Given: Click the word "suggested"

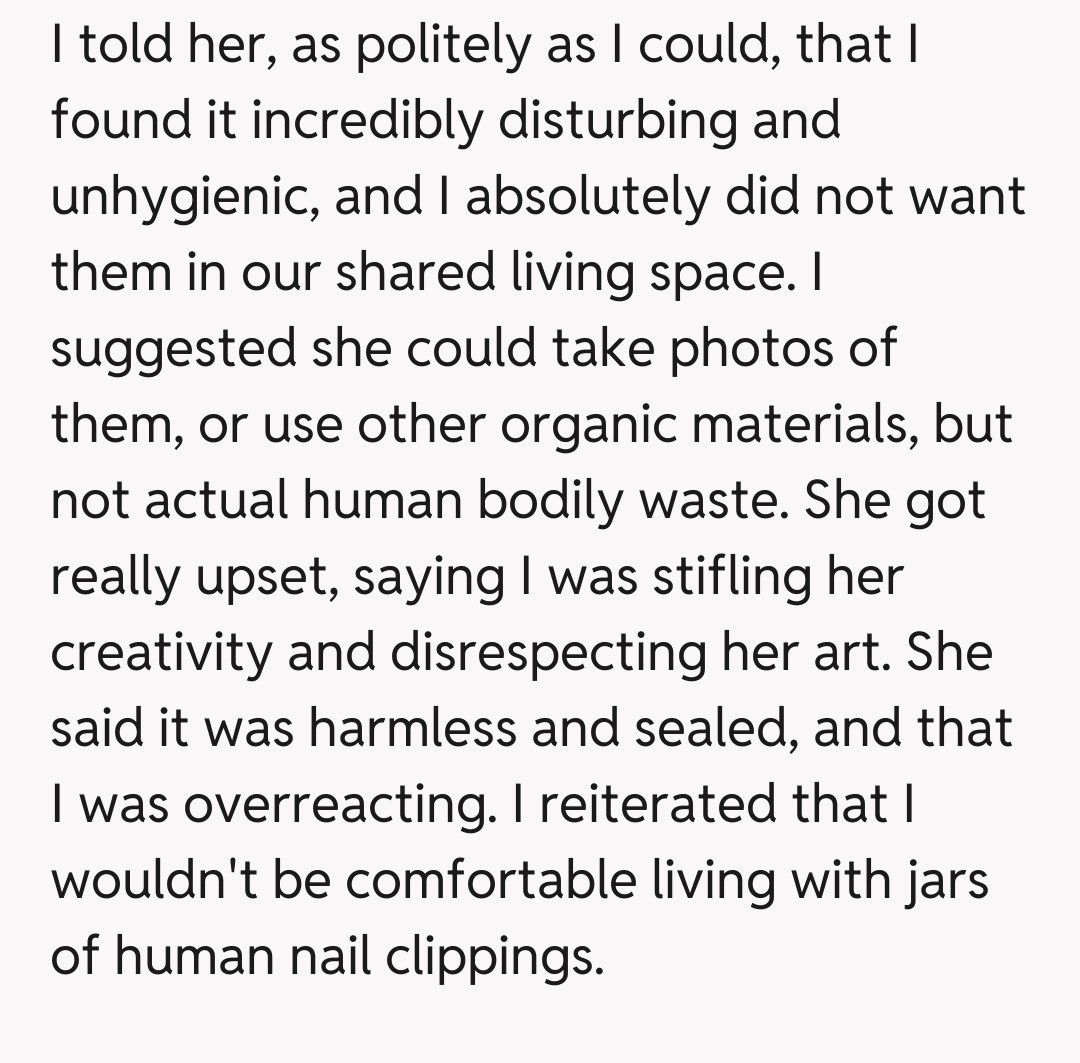Looking at the screenshot, I should [x=175, y=349].
